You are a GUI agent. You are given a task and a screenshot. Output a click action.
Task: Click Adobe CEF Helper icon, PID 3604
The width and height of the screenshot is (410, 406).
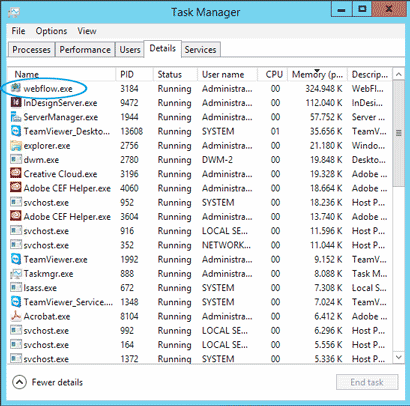point(16,216)
